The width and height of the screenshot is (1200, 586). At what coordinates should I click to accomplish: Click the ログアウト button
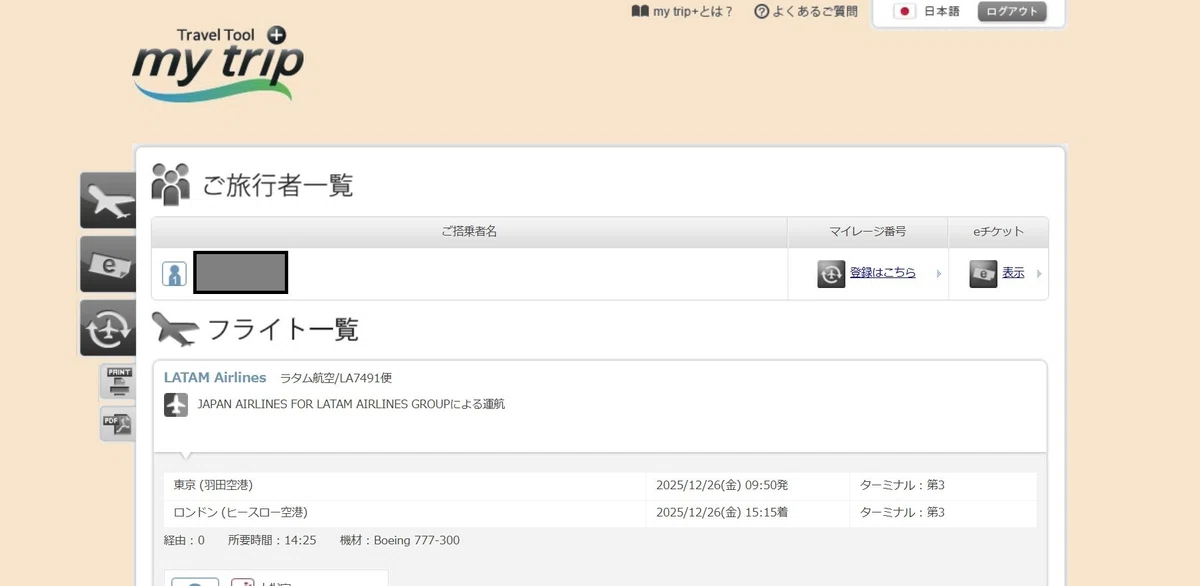(x=1012, y=12)
